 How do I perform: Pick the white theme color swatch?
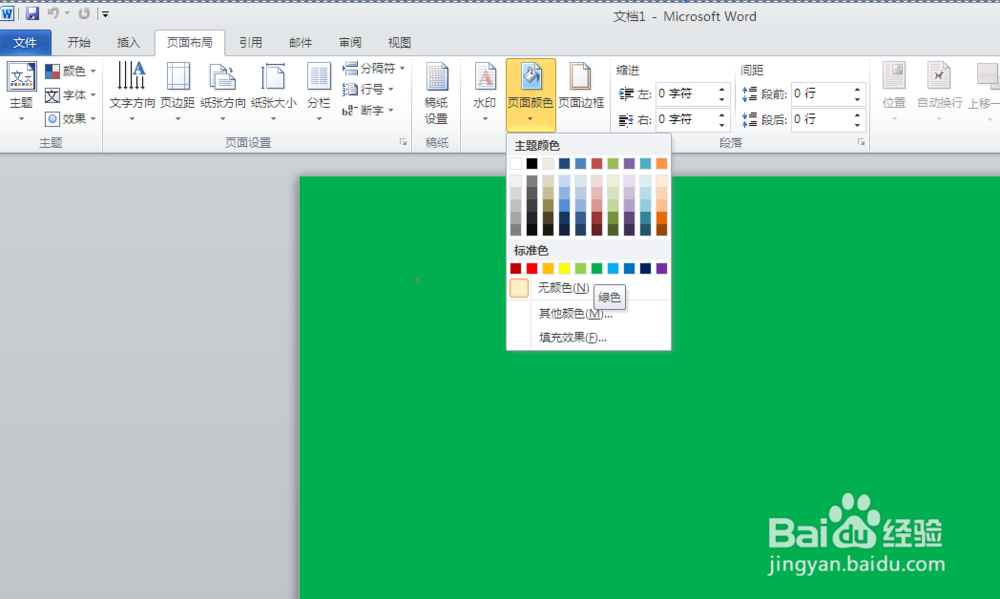coord(515,164)
